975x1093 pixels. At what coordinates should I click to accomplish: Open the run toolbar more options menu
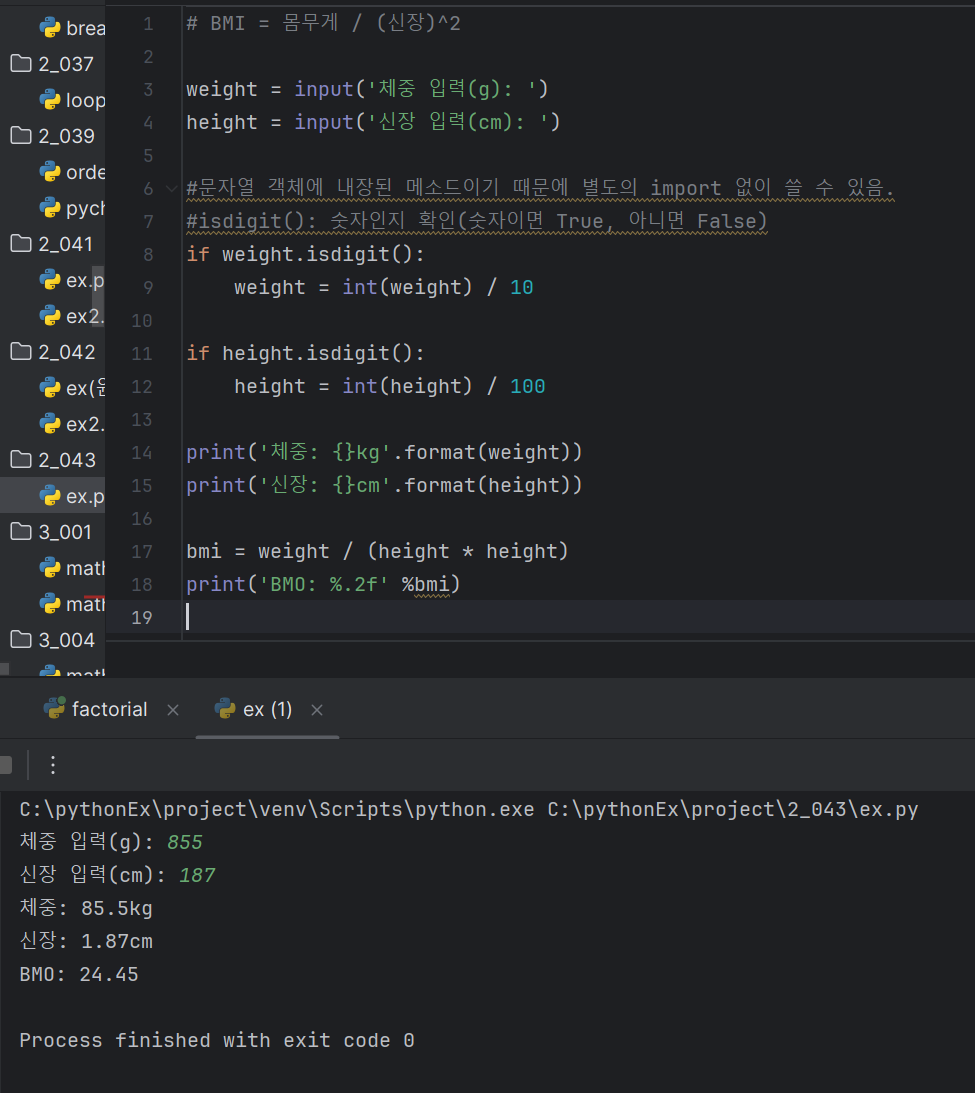pos(53,765)
